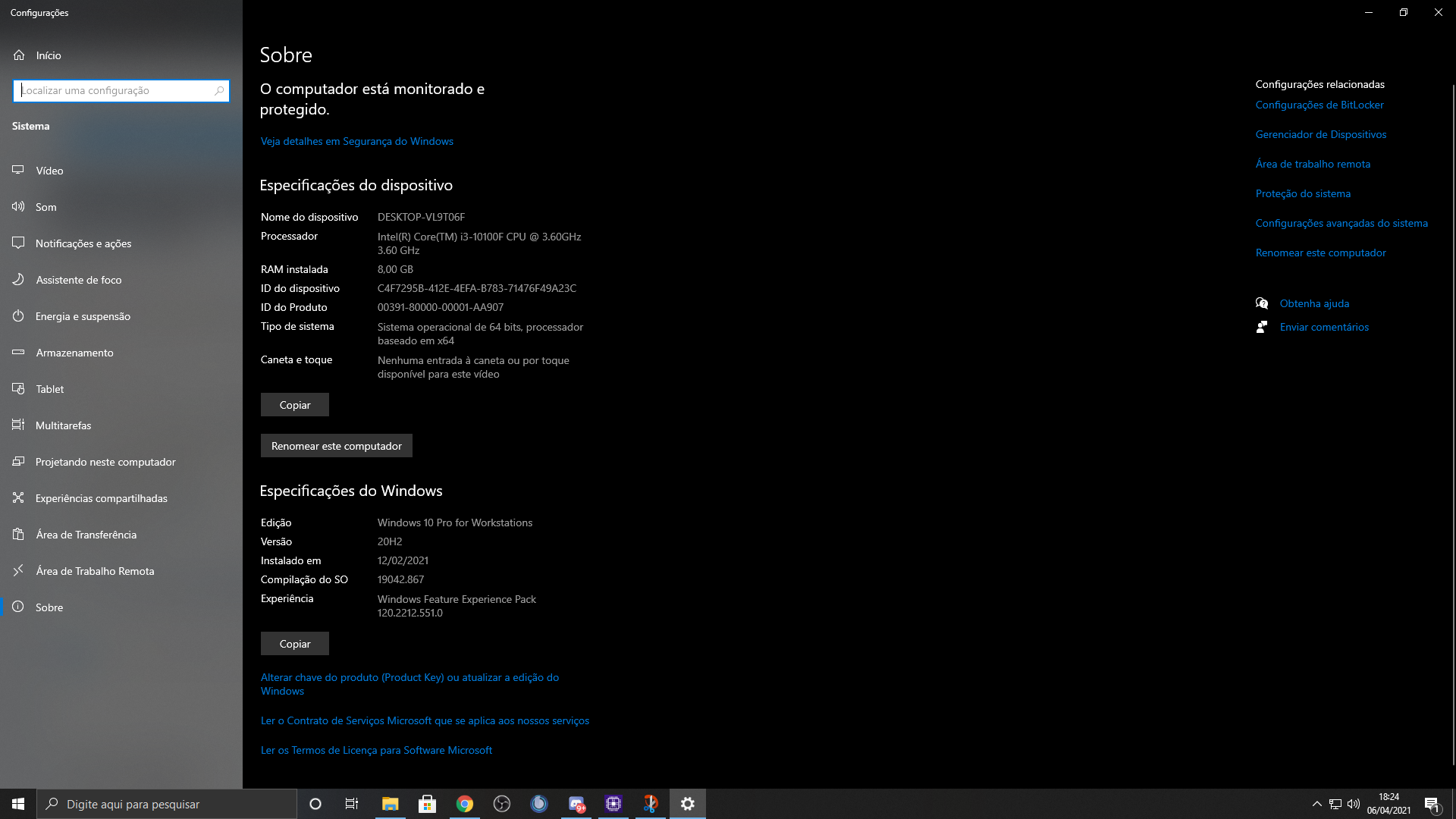Open Cortana circle icon on taskbar
Screen dimensions: 1456x819
coord(315,804)
